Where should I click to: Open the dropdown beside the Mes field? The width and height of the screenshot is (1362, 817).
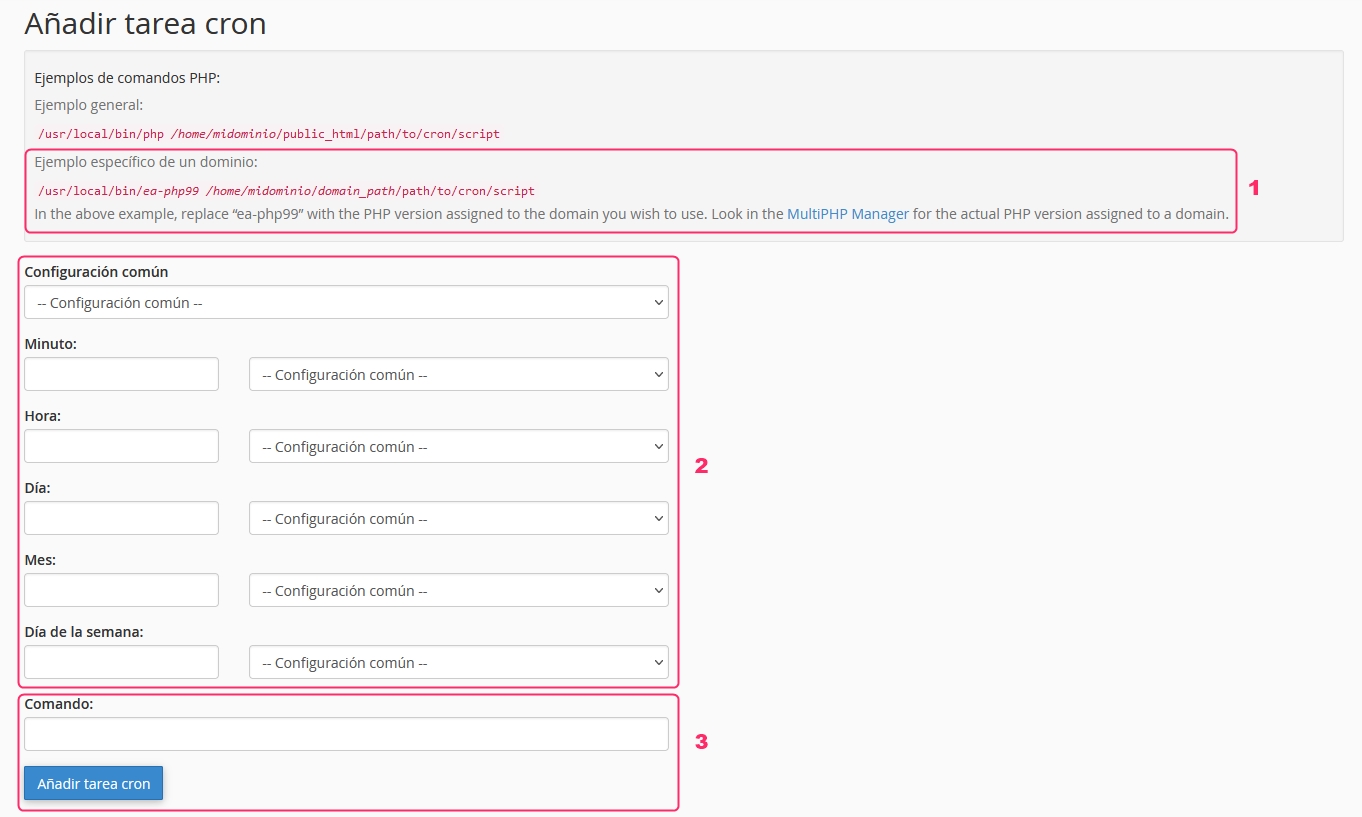[x=458, y=591]
